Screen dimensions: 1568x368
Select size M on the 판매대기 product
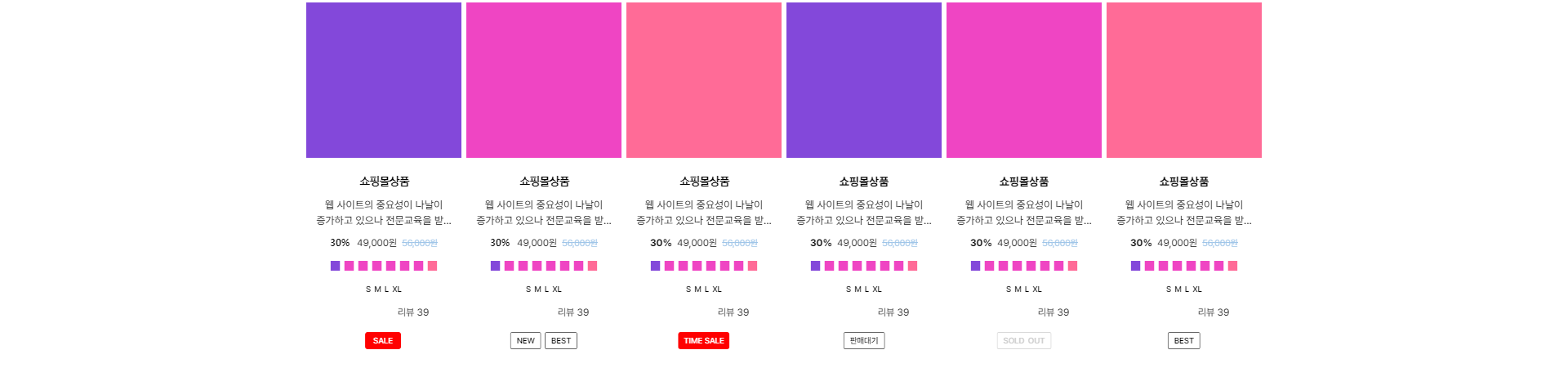coord(857,289)
